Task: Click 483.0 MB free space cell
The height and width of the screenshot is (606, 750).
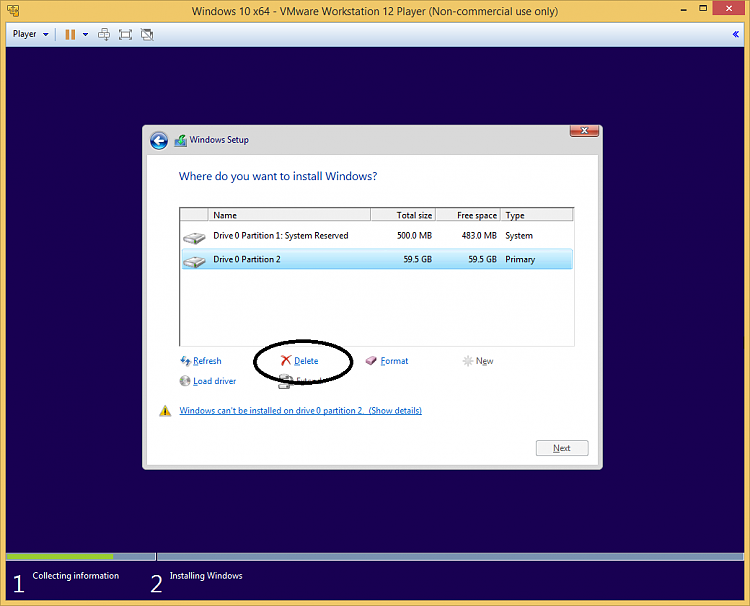Action: 479,236
